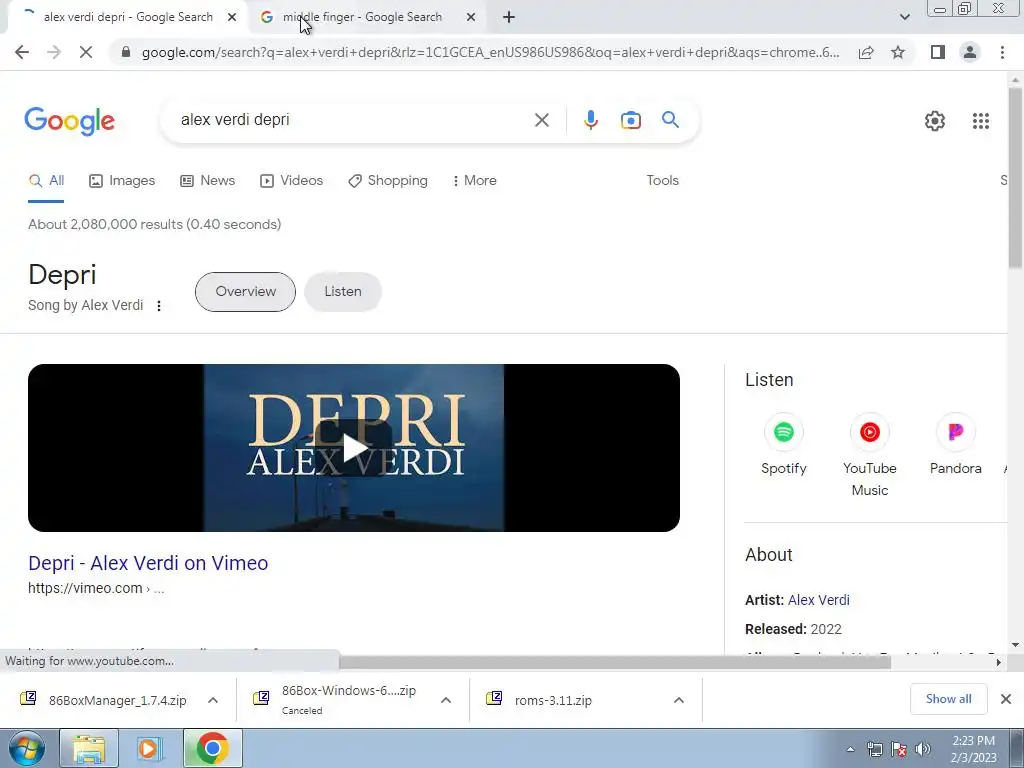Open the YouTube Music listen option
The height and width of the screenshot is (768, 1024).
pos(869,456)
